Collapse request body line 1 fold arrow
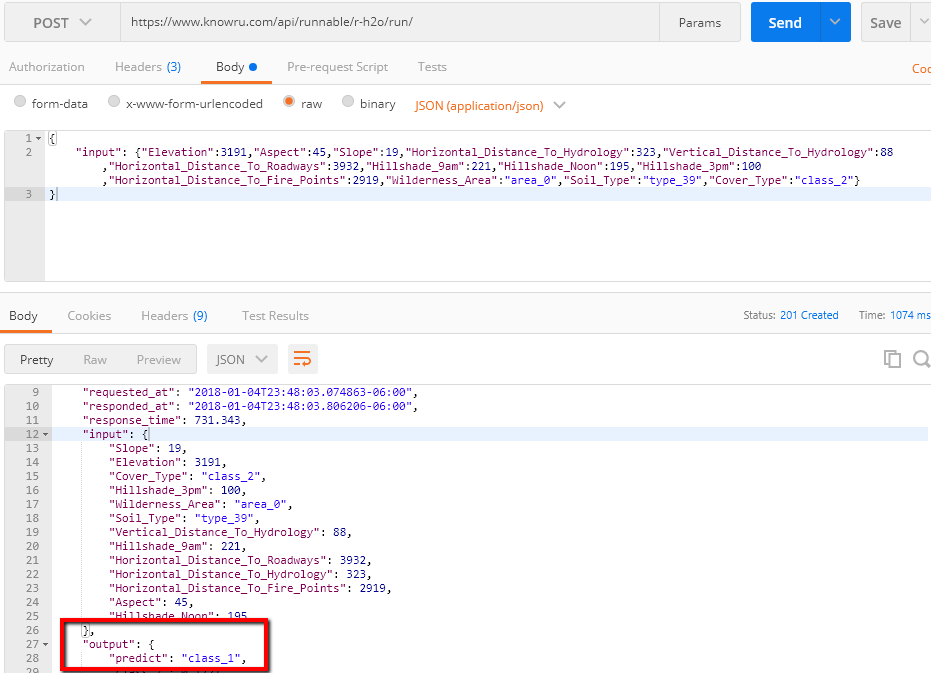This screenshot has width=931, height=673. [x=39, y=138]
